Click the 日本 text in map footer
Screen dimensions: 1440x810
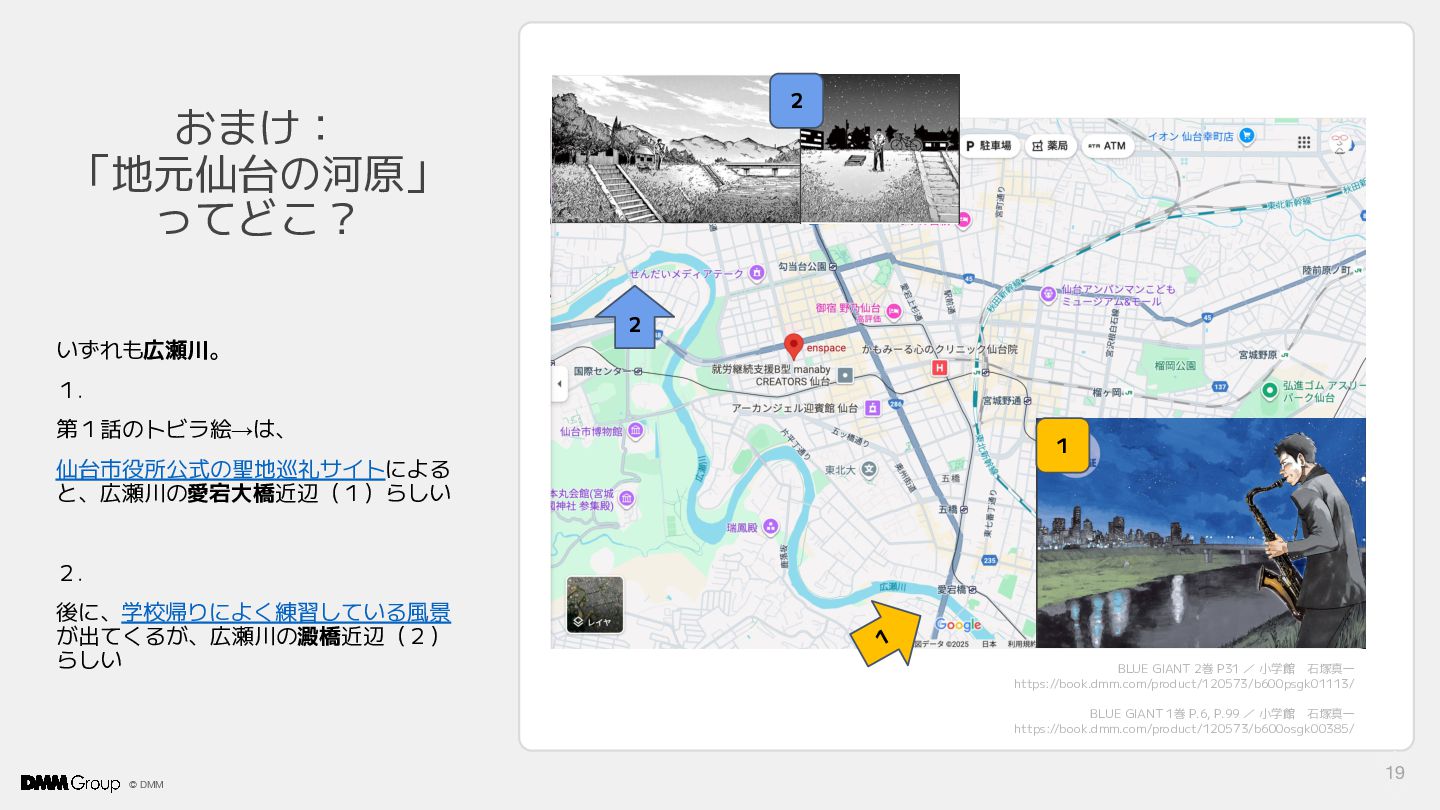(x=989, y=644)
